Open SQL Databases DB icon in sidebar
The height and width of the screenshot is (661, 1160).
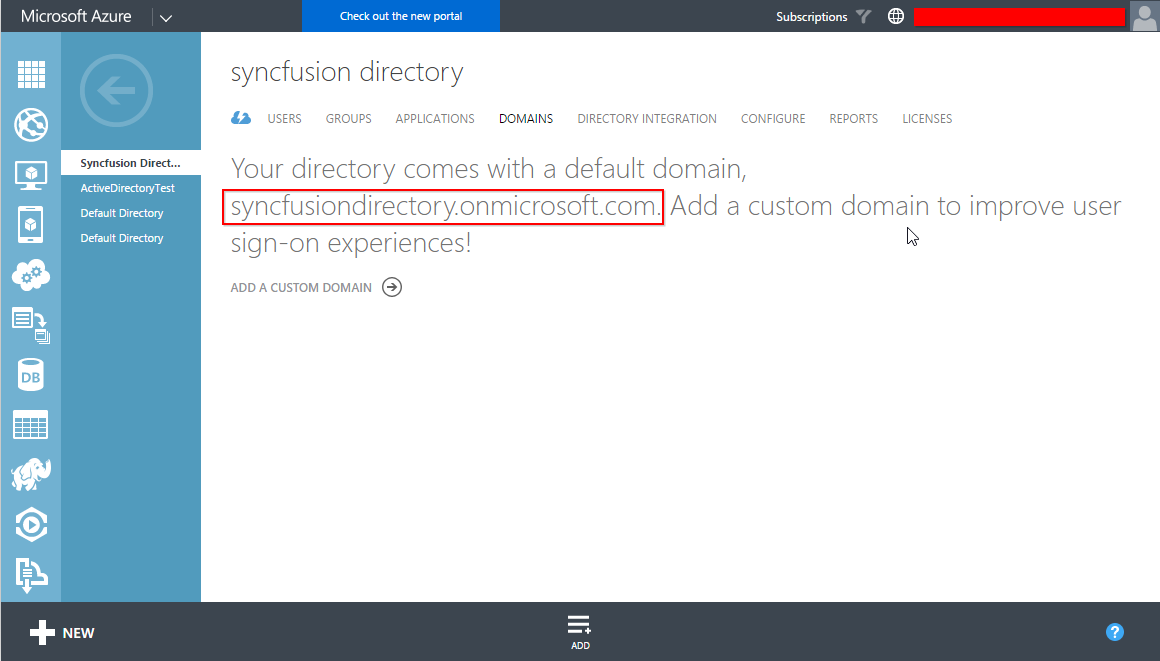click(x=31, y=375)
